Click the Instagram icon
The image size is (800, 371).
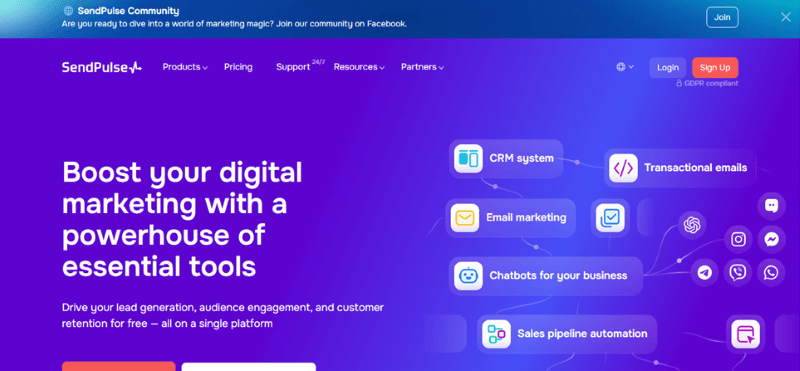(738, 239)
